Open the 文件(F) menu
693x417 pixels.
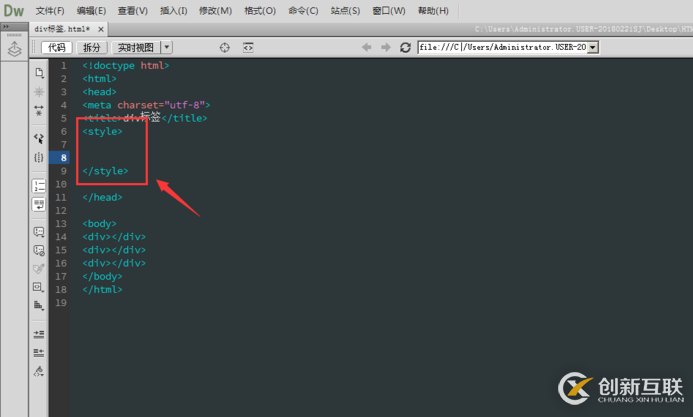[50, 11]
